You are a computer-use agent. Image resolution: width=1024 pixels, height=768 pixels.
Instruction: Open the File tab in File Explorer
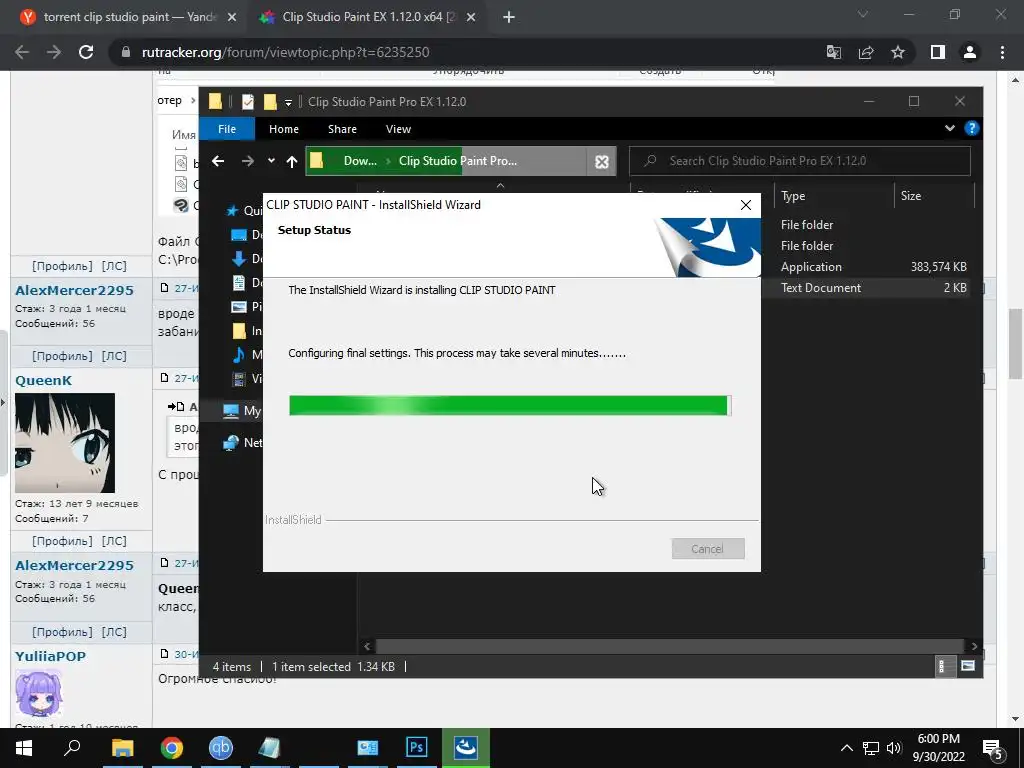point(227,129)
